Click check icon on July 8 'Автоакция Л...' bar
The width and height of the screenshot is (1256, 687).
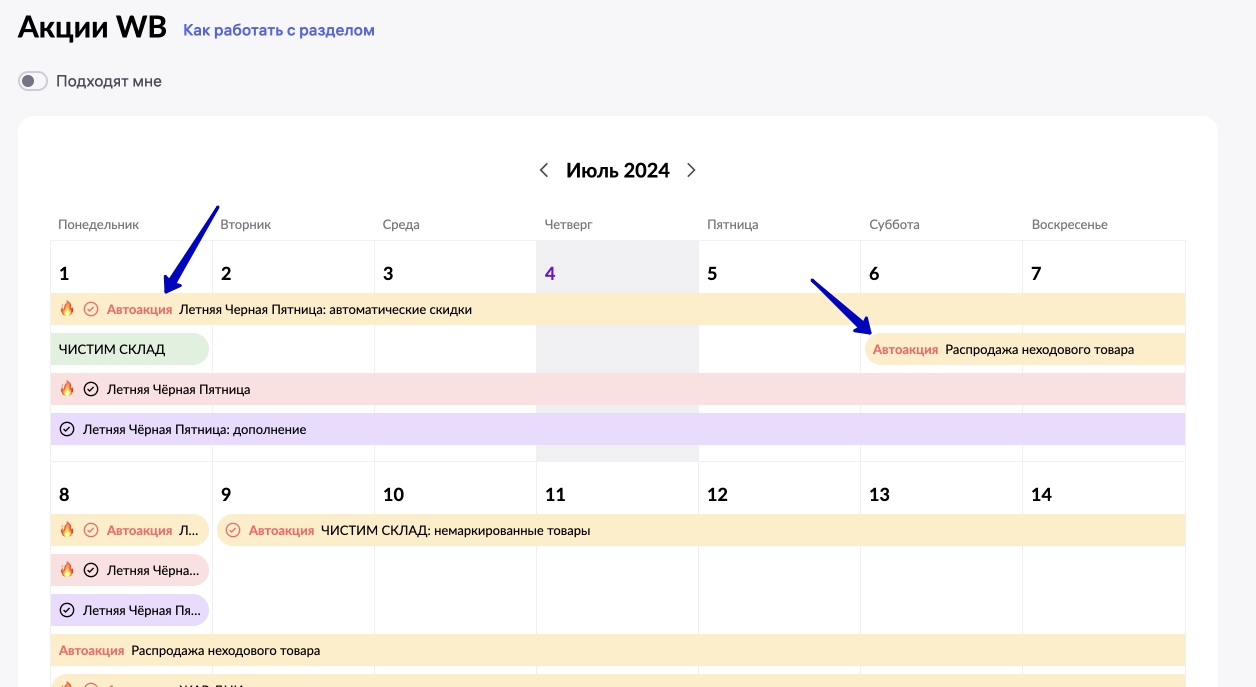91,530
